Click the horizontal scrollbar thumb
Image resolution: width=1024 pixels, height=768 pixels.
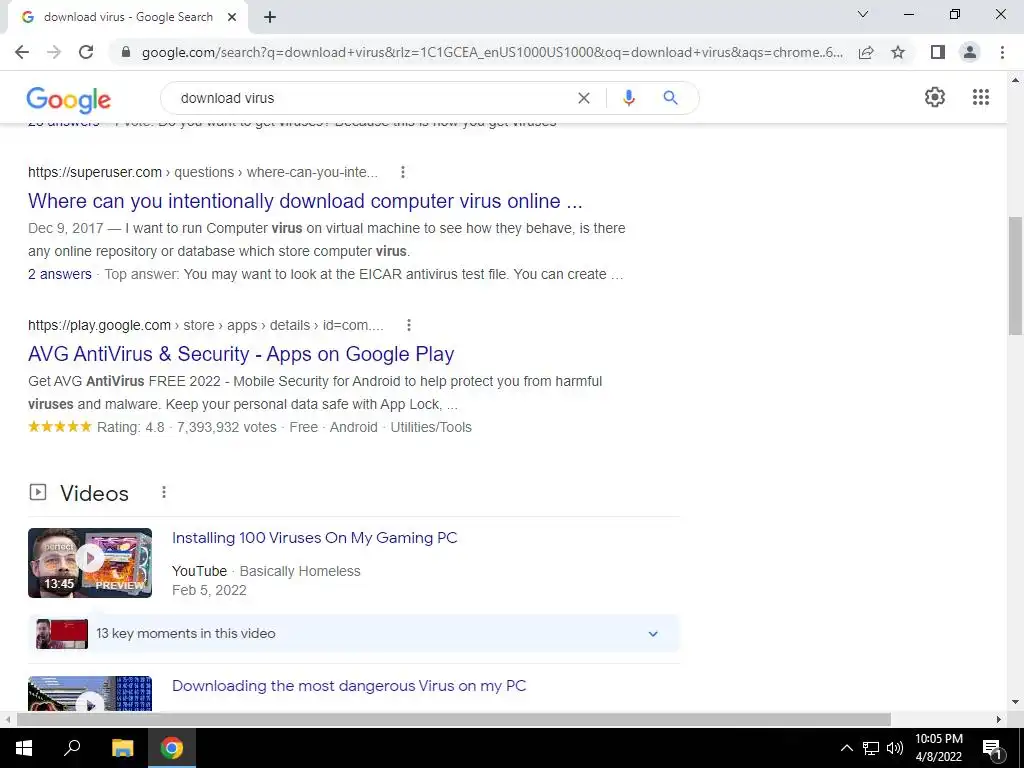click(454, 719)
